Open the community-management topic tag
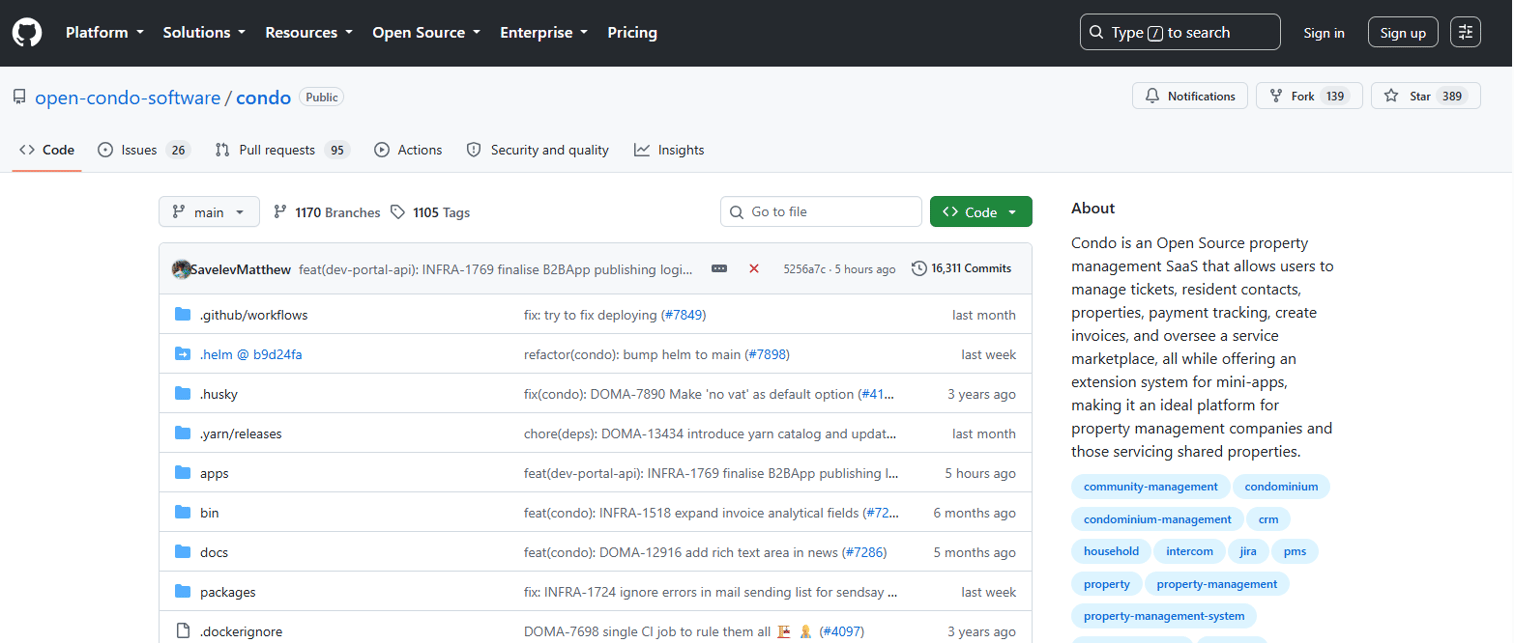1514x643 pixels. pyautogui.click(x=1150, y=487)
